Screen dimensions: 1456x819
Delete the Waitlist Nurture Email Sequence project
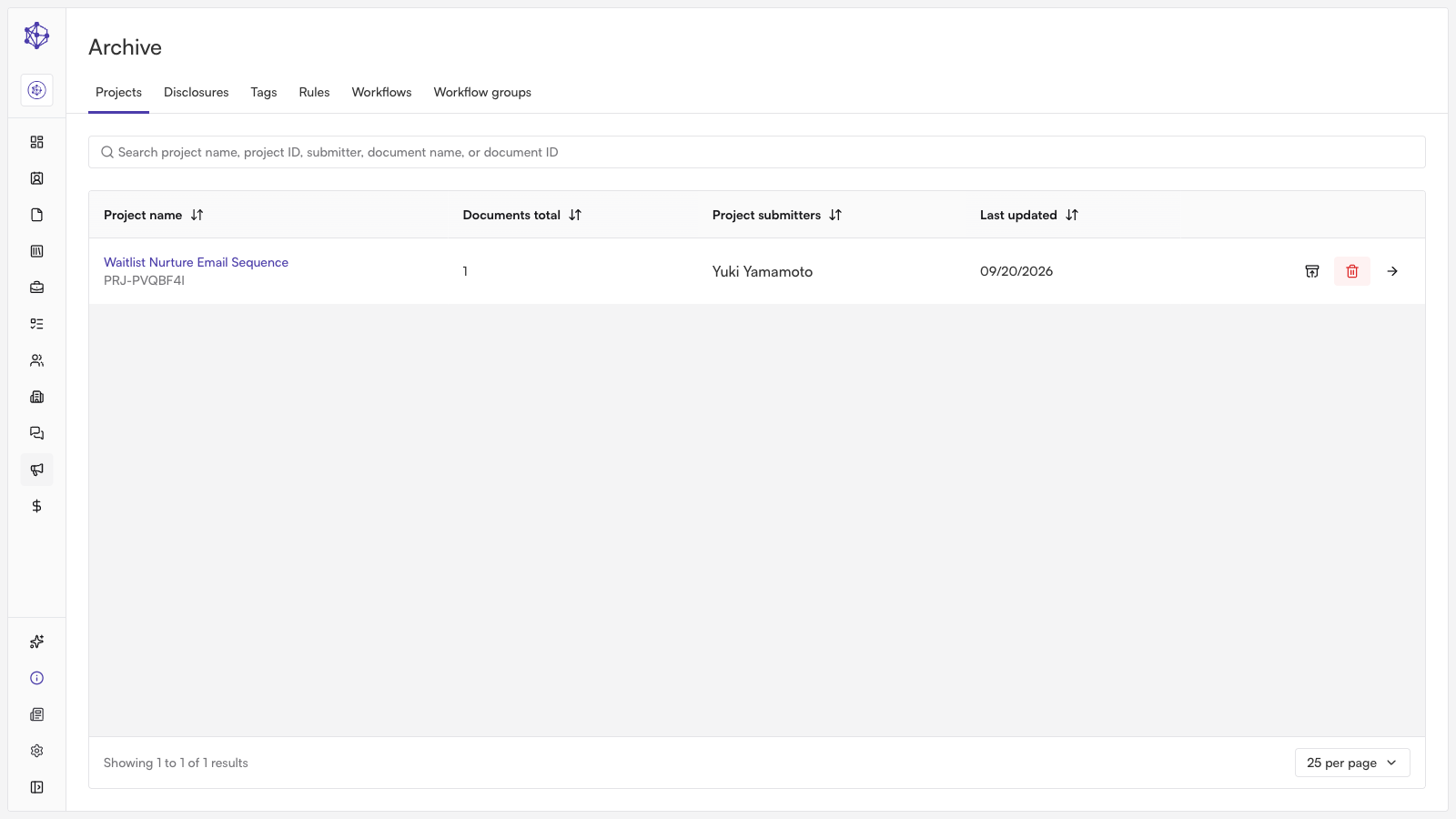point(1352,271)
